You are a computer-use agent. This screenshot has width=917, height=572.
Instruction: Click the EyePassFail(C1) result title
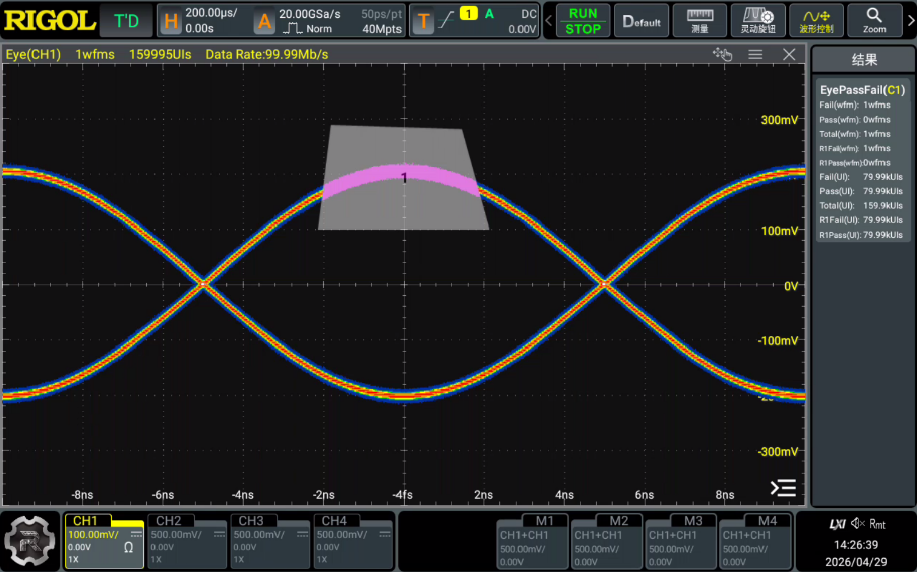[x=862, y=90]
